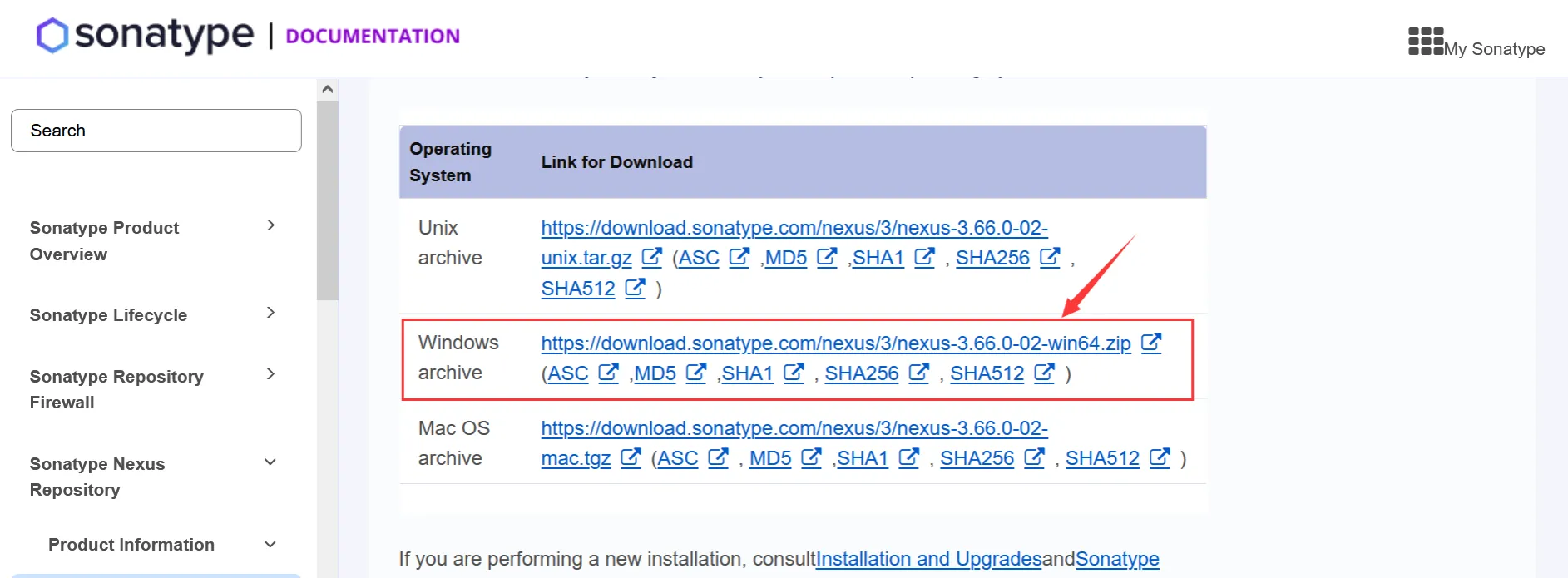This screenshot has width=1568, height=578.
Task: Open Installation and Upgrades link
Action: pyautogui.click(x=929, y=559)
